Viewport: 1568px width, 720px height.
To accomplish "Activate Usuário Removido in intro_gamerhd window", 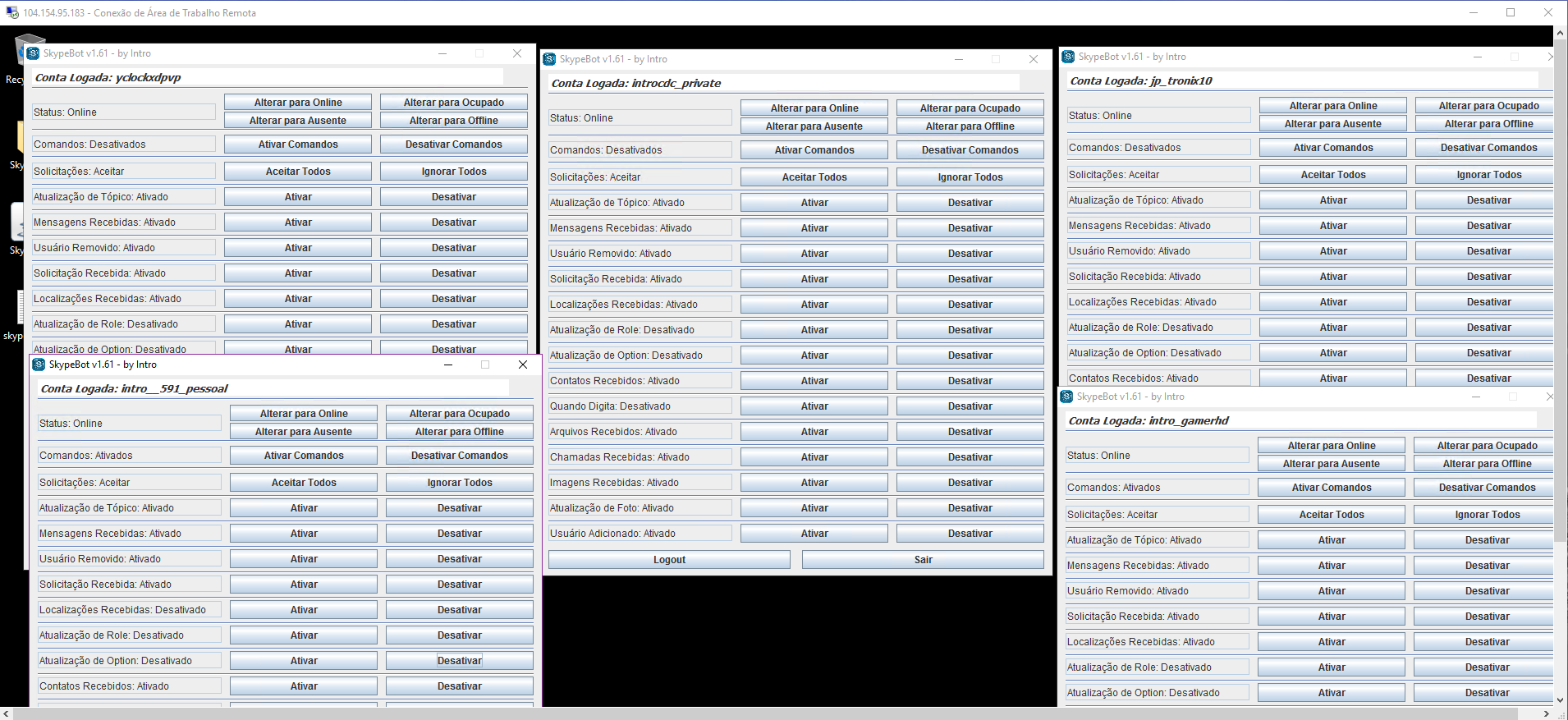I will tap(1332, 591).
